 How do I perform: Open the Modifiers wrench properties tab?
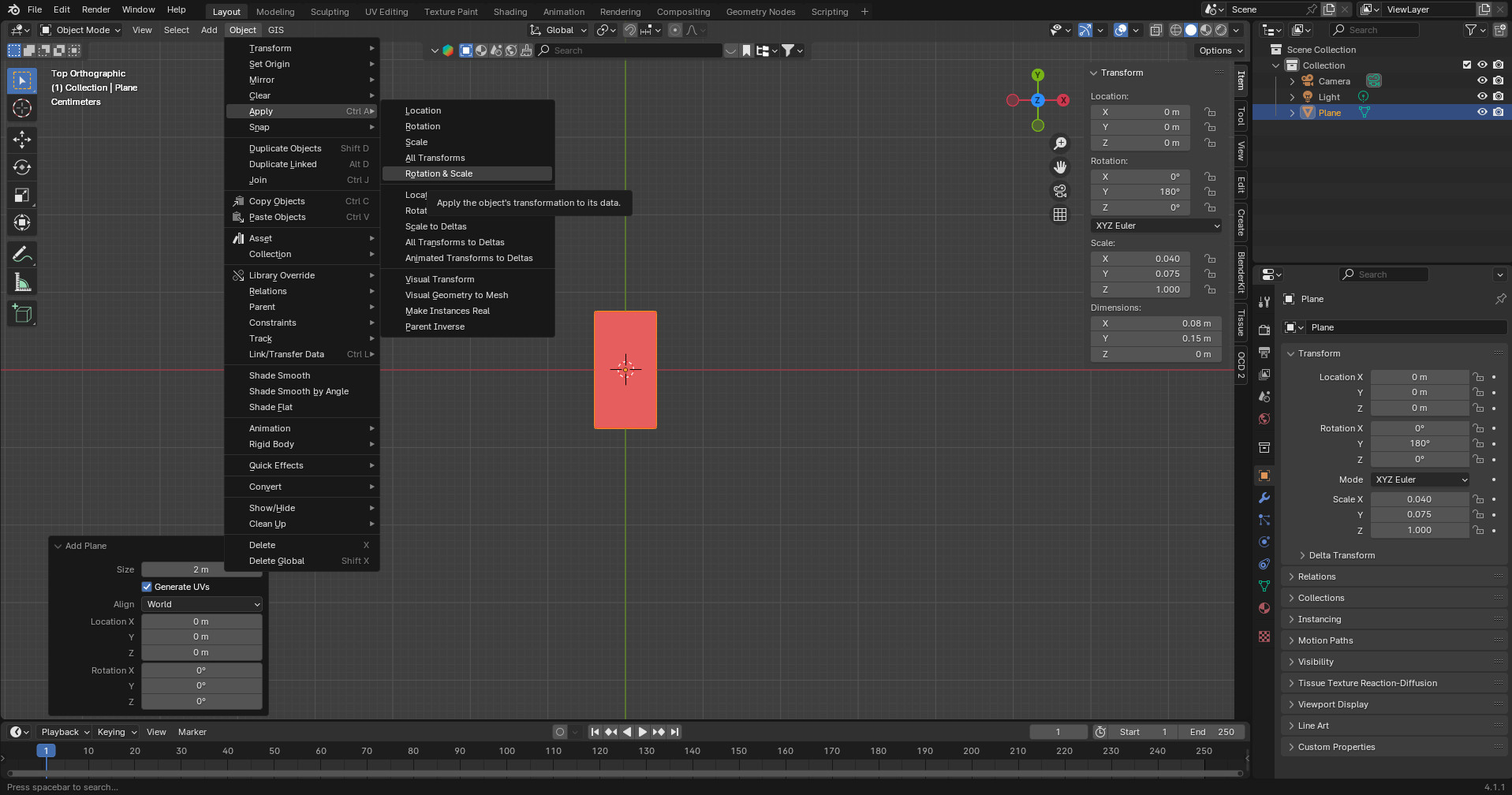click(1264, 498)
